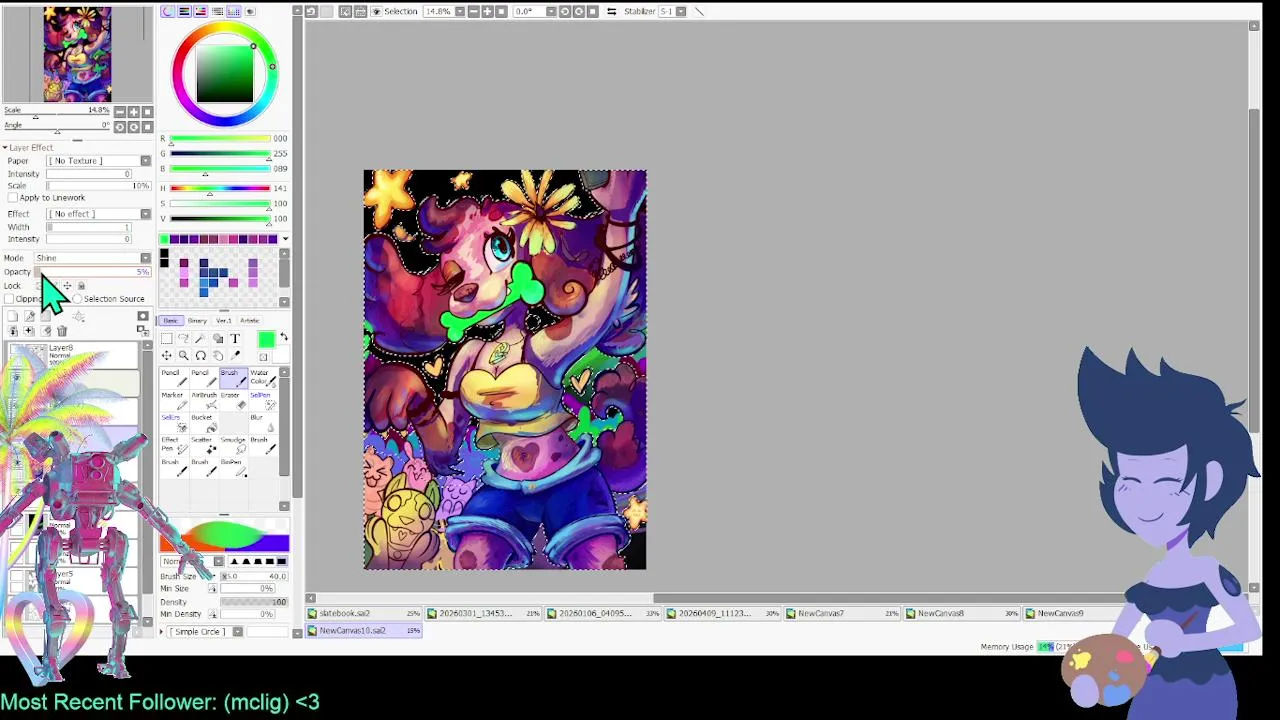Enable Apply to Linework checkbox

[x=12, y=198]
